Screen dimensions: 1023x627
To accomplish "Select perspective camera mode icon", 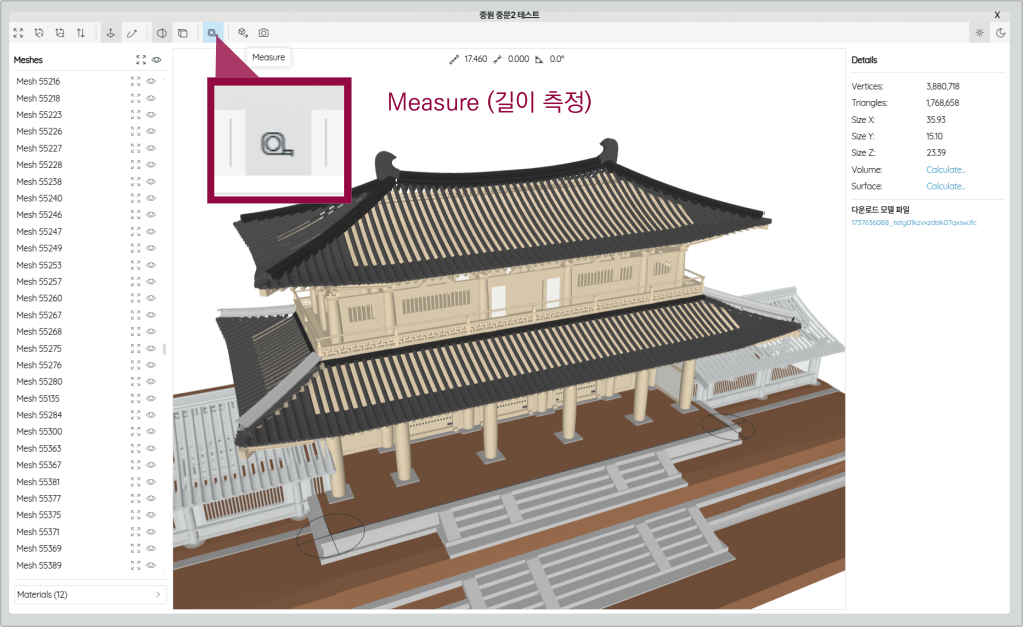I will point(161,33).
